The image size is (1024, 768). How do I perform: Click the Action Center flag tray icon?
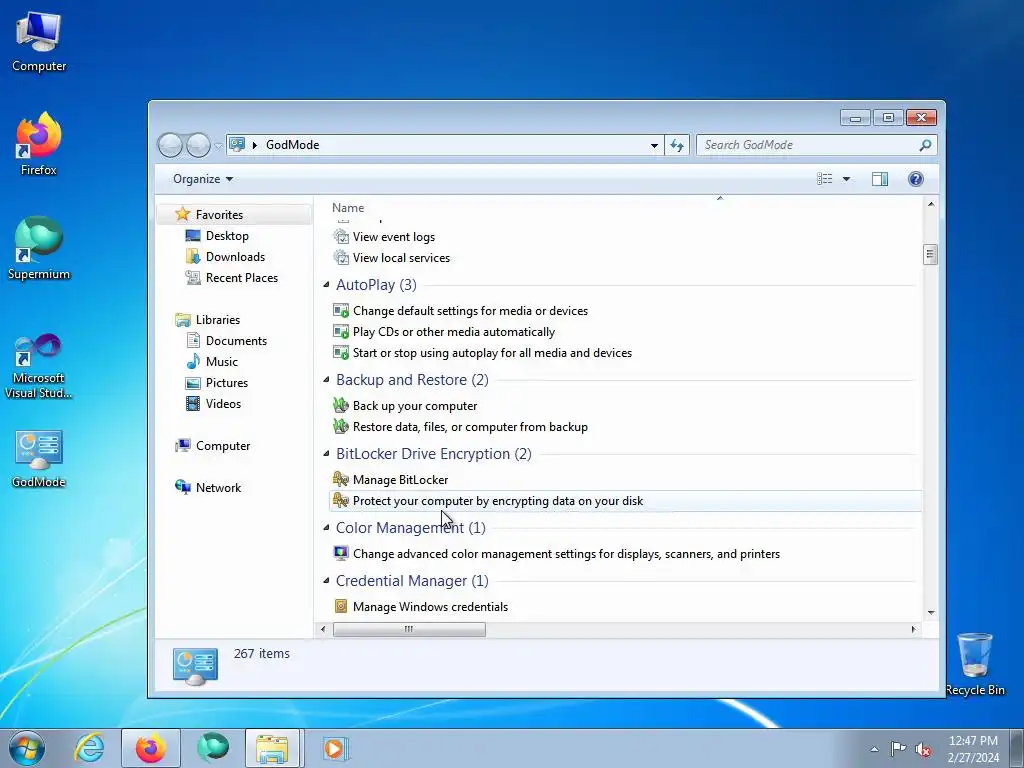(x=899, y=749)
